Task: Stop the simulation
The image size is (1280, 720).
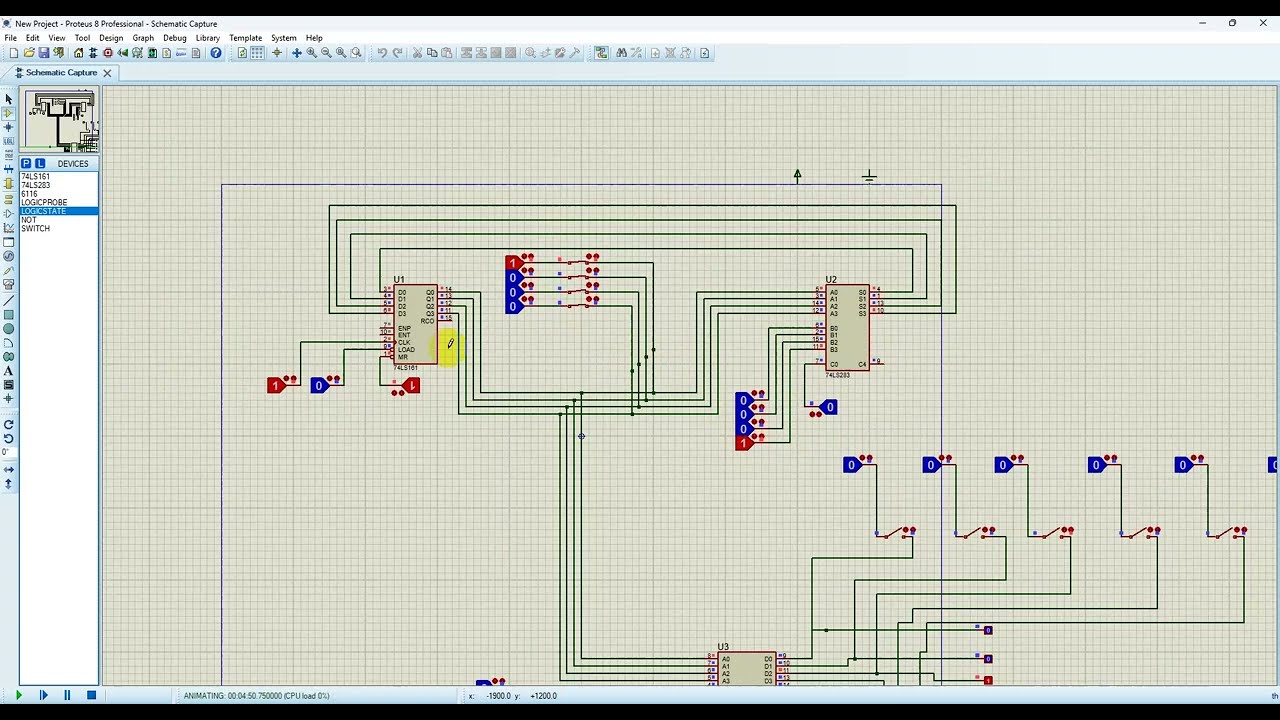Action: [91, 695]
